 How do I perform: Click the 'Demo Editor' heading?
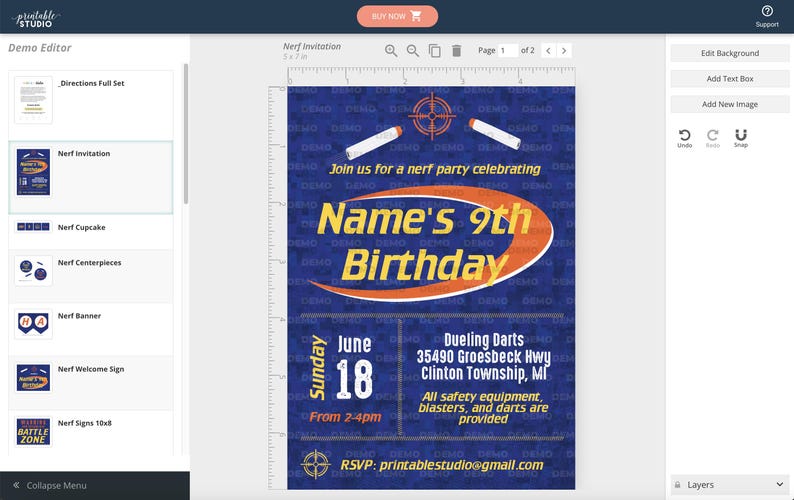coord(40,48)
